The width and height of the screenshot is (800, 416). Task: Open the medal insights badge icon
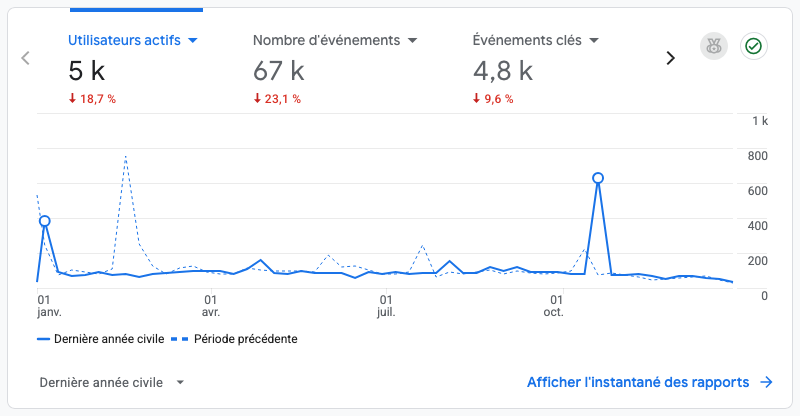click(714, 46)
